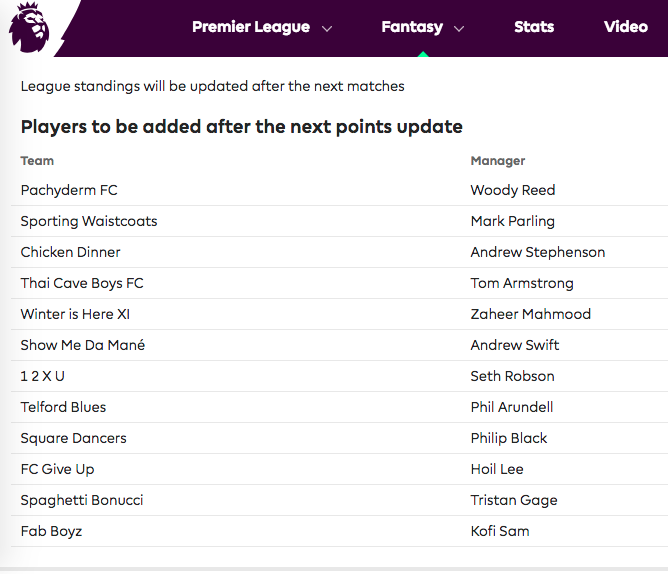Click Winter is Here XI team
Screen dimensions: 668x574
pyautogui.click(x=75, y=314)
